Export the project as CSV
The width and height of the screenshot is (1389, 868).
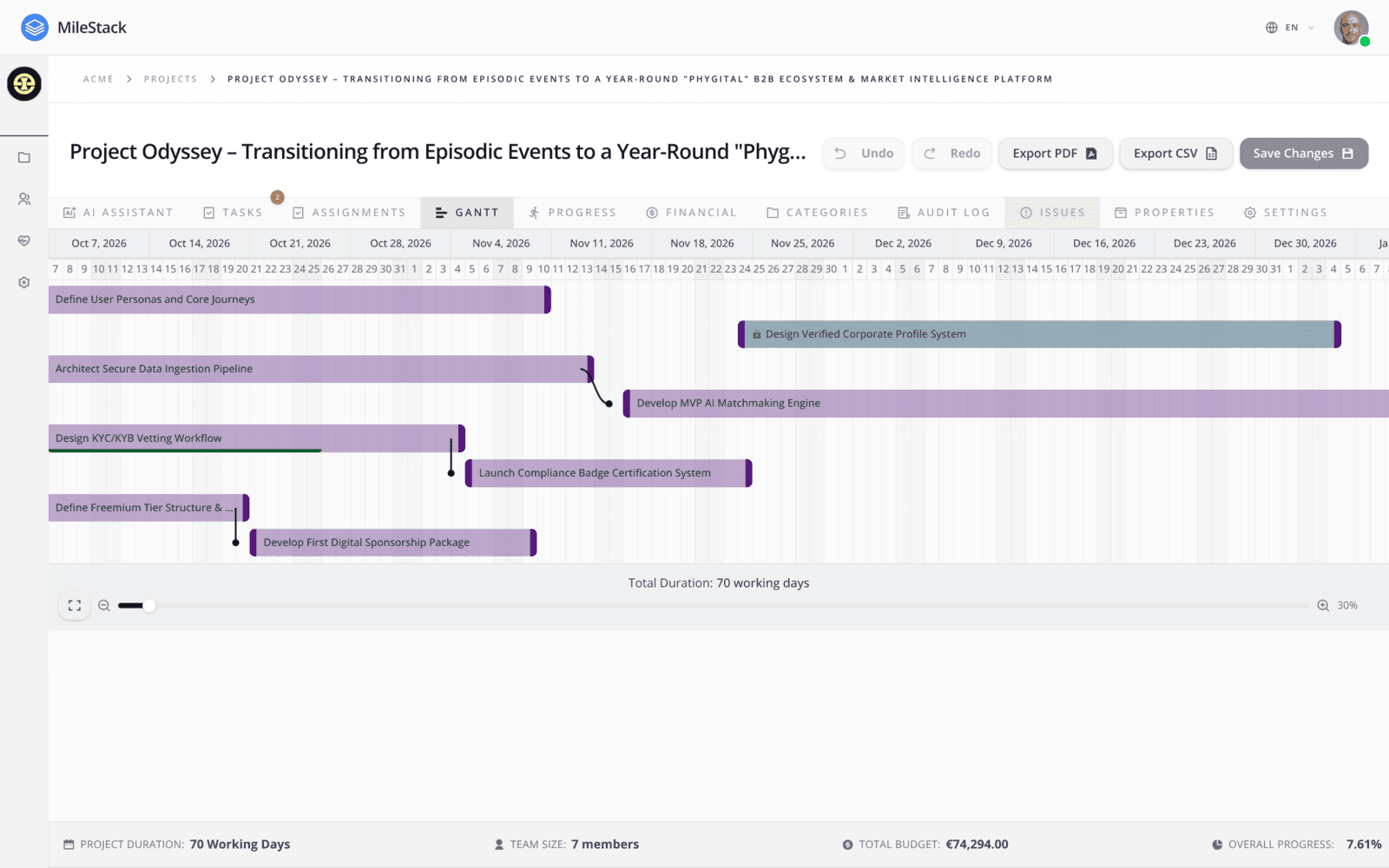click(1175, 154)
